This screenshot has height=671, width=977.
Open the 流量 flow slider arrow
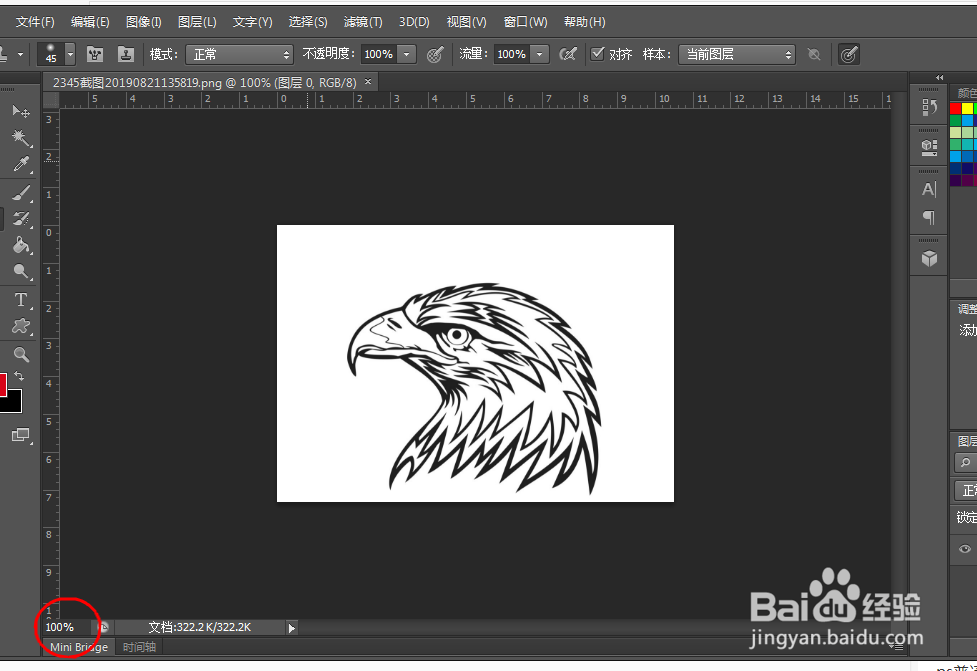[539, 54]
